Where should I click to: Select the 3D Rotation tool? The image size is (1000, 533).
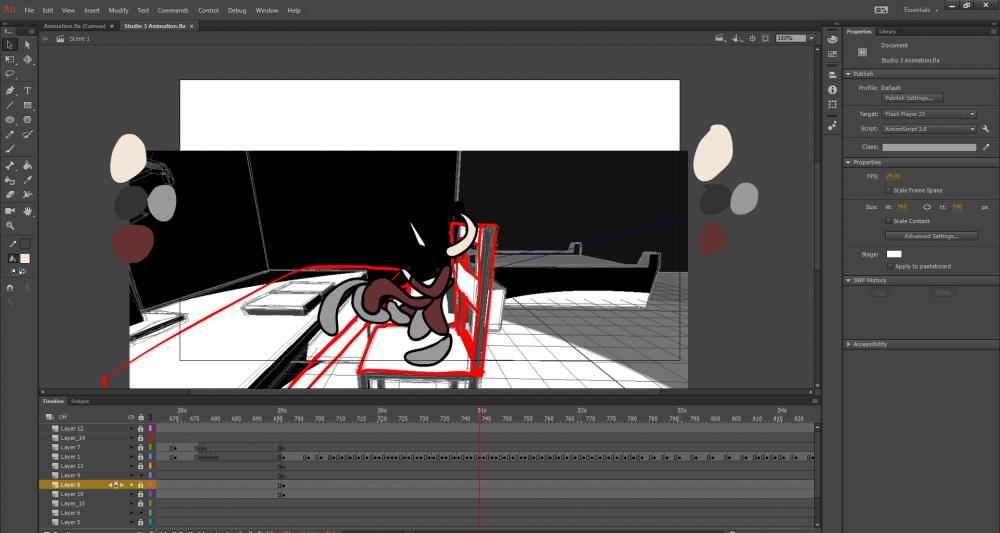point(27,59)
